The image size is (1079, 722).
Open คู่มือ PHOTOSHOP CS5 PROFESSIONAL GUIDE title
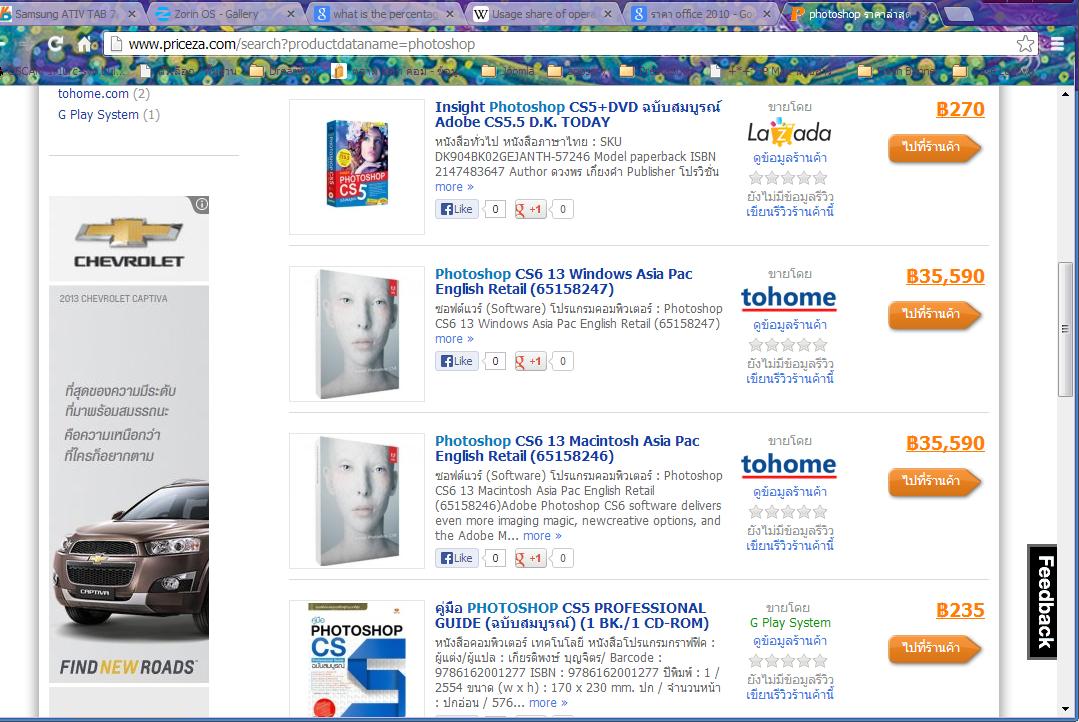(572, 616)
